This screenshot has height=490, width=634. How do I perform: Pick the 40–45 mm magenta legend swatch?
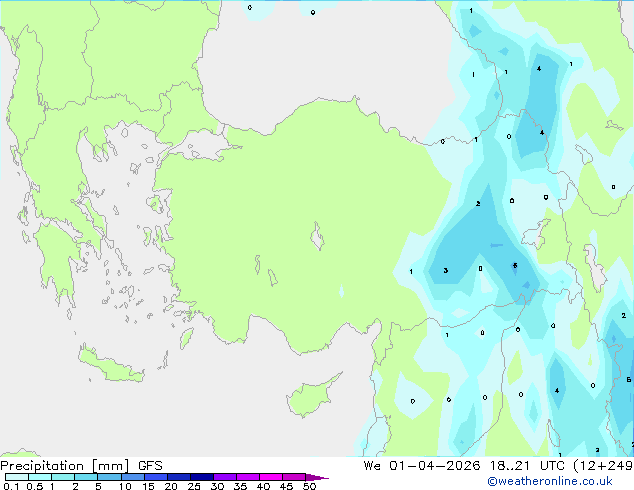coord(271,477)
